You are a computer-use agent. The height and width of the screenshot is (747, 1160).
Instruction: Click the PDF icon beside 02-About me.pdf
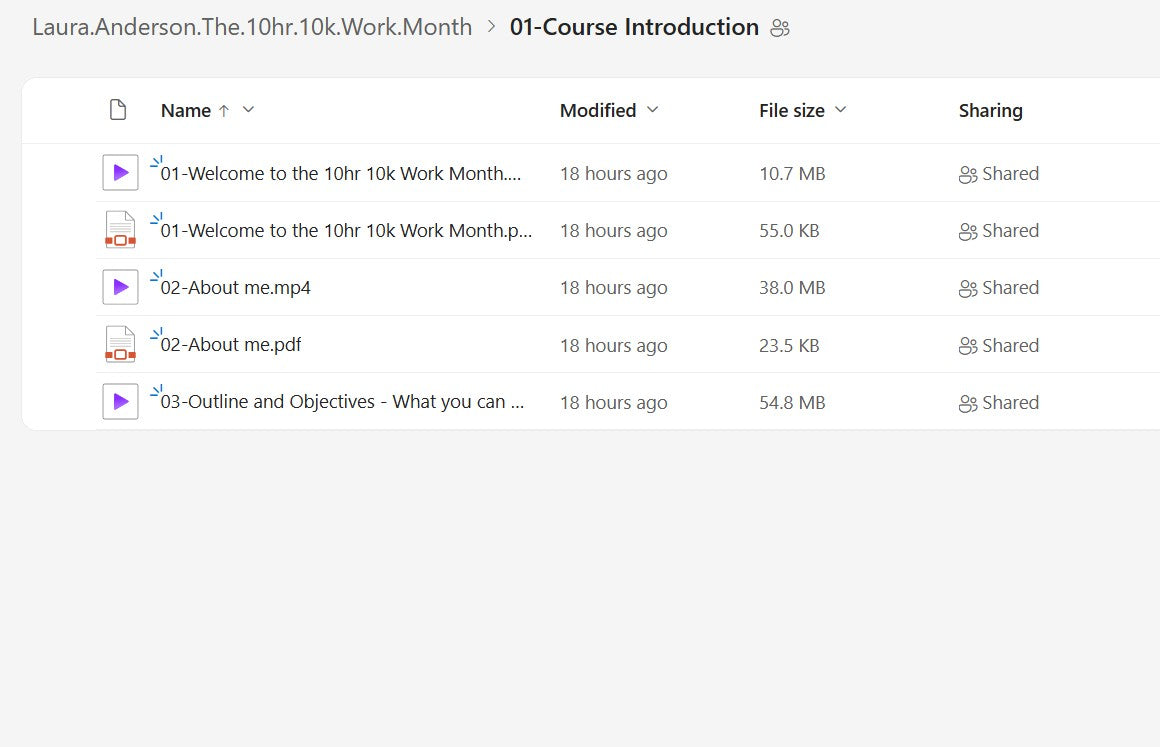tap(120, 345)
